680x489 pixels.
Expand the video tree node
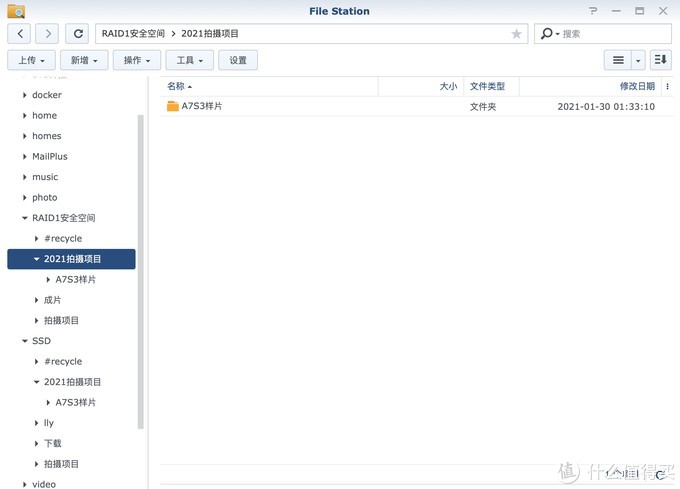[x=24, y=484]
